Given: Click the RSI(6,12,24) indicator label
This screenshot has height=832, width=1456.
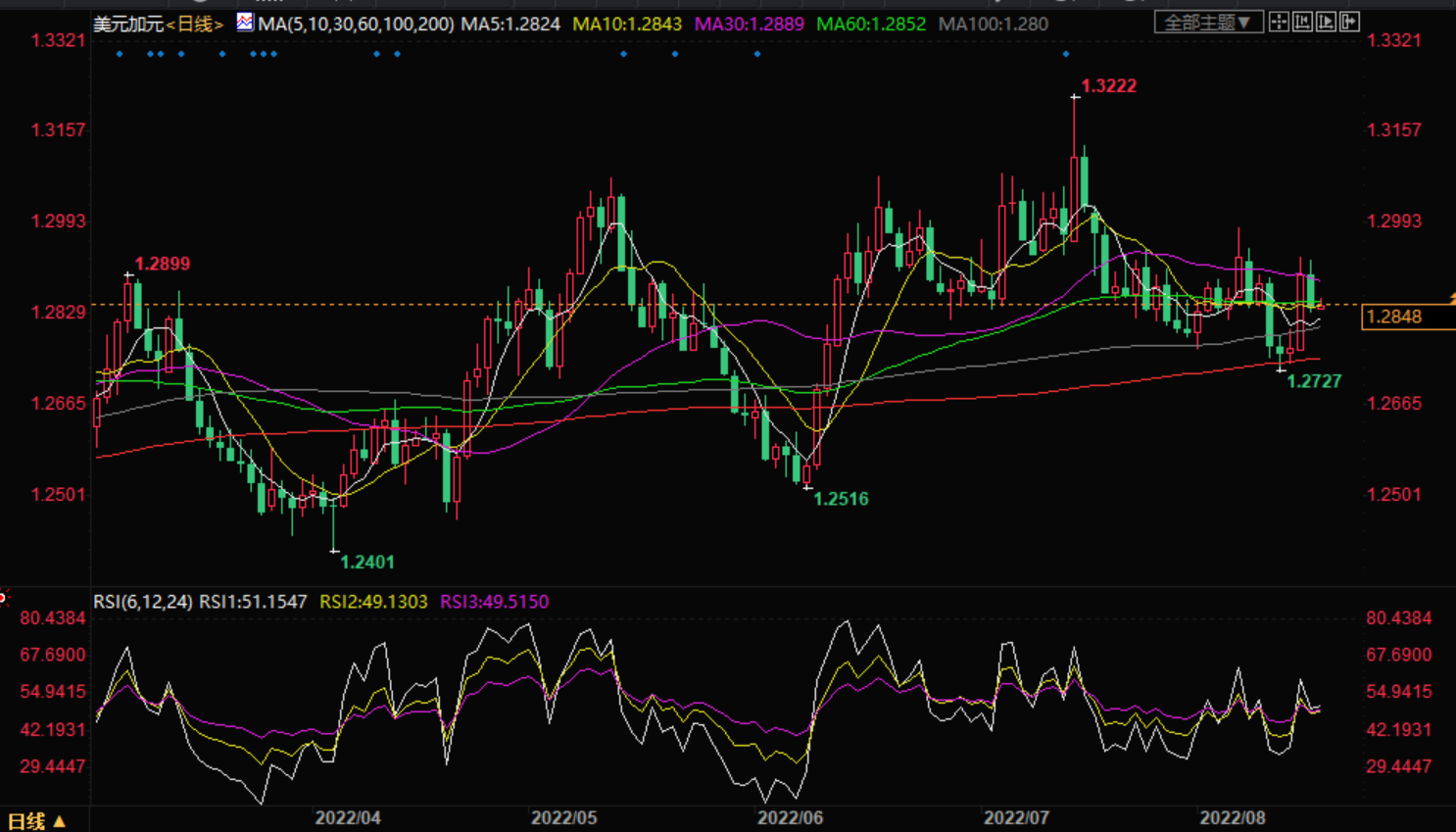Looking at the screenshot, I should click(143, 602).
